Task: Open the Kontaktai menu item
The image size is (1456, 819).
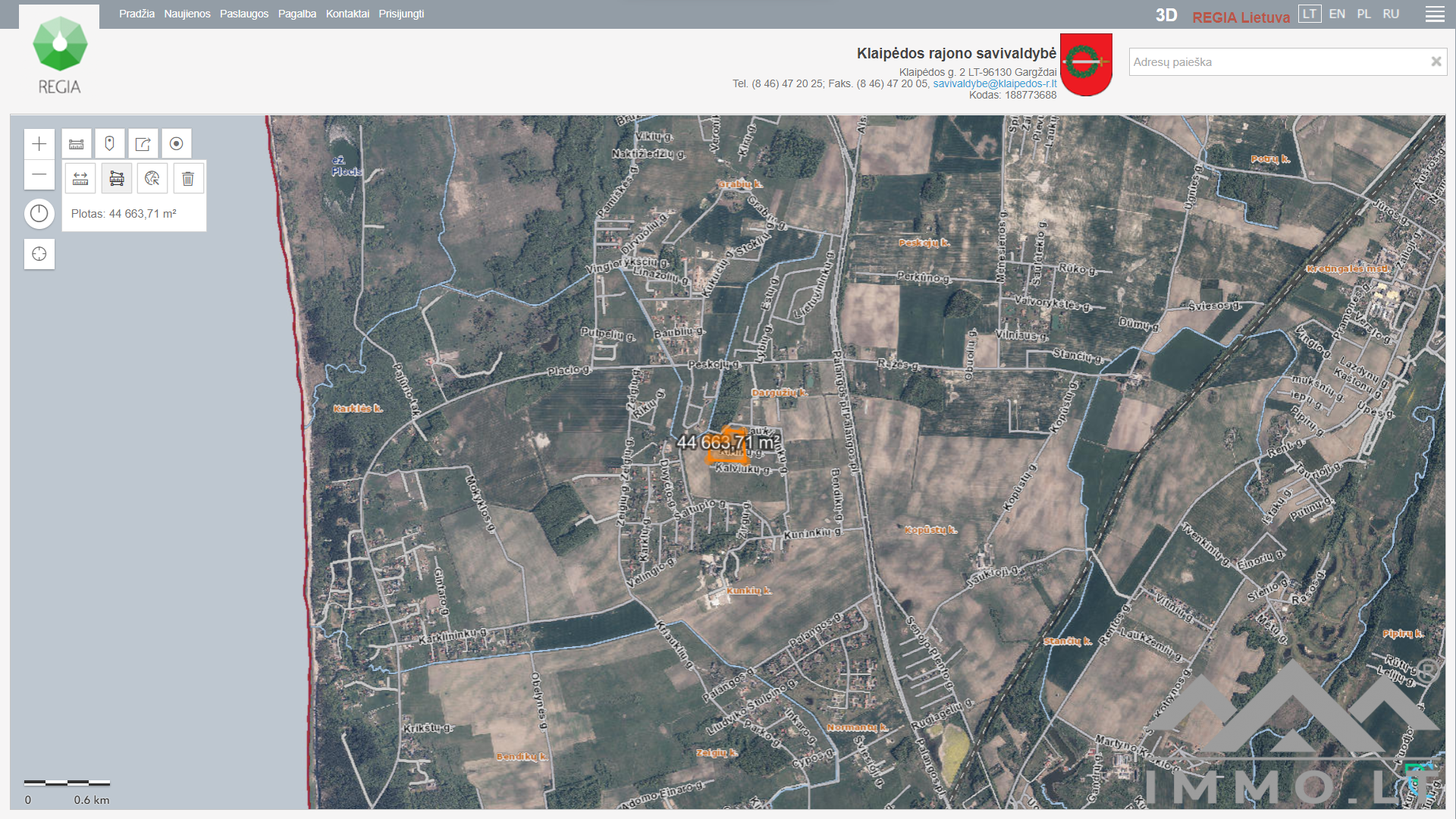Action: point(347,14)
